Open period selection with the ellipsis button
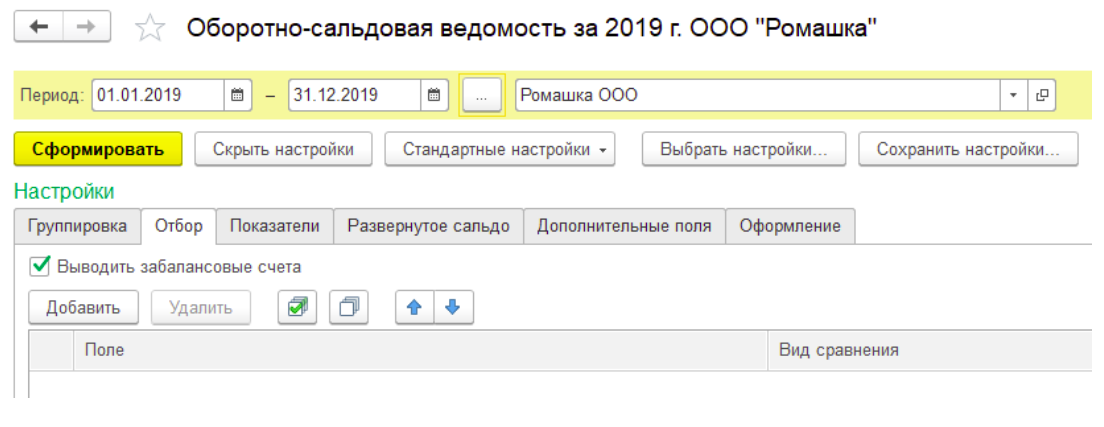Viewport: 1104px width, 427px height. tap(482, 96)
